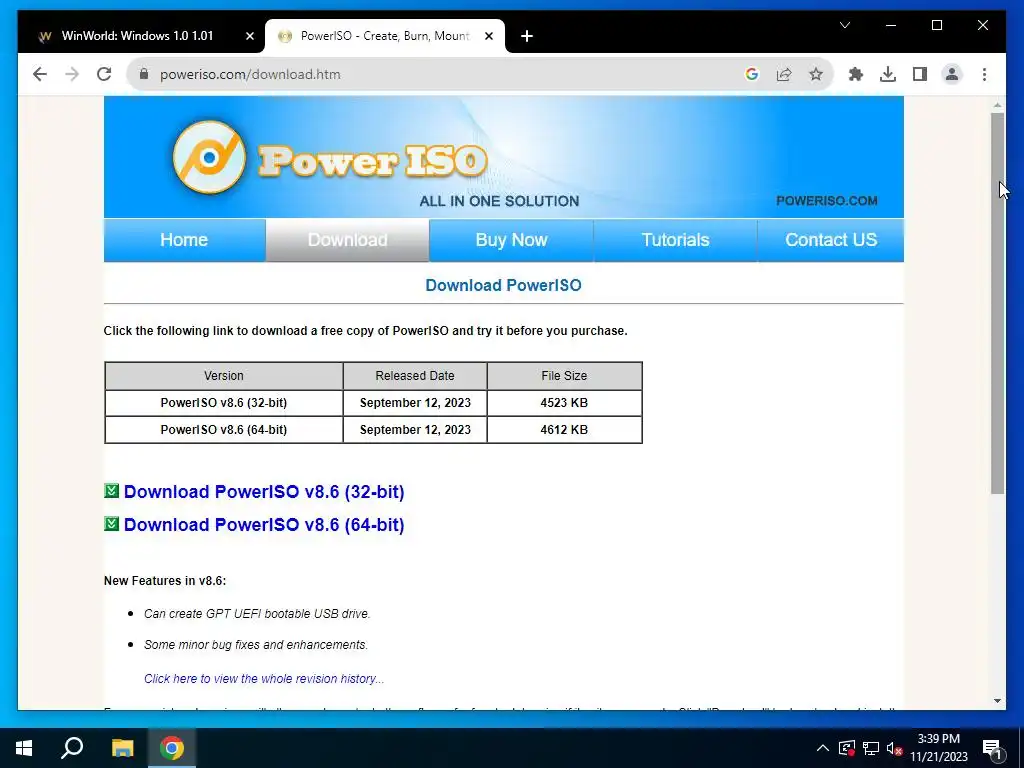Click Download PowerISO v8.6 (32-bit) link
Image resolution: width=1024 pixels, height=768 pixels.
(264, 492)
